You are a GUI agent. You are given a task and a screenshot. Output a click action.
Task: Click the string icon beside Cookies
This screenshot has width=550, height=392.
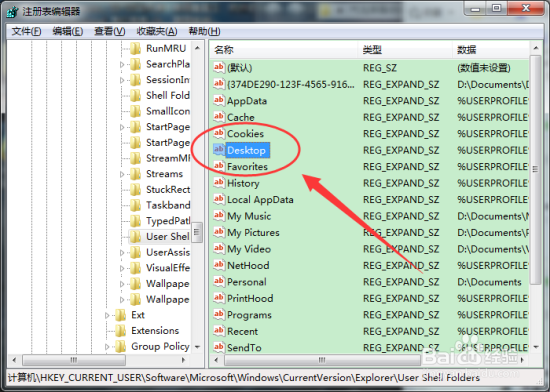(x=219, y=133)
